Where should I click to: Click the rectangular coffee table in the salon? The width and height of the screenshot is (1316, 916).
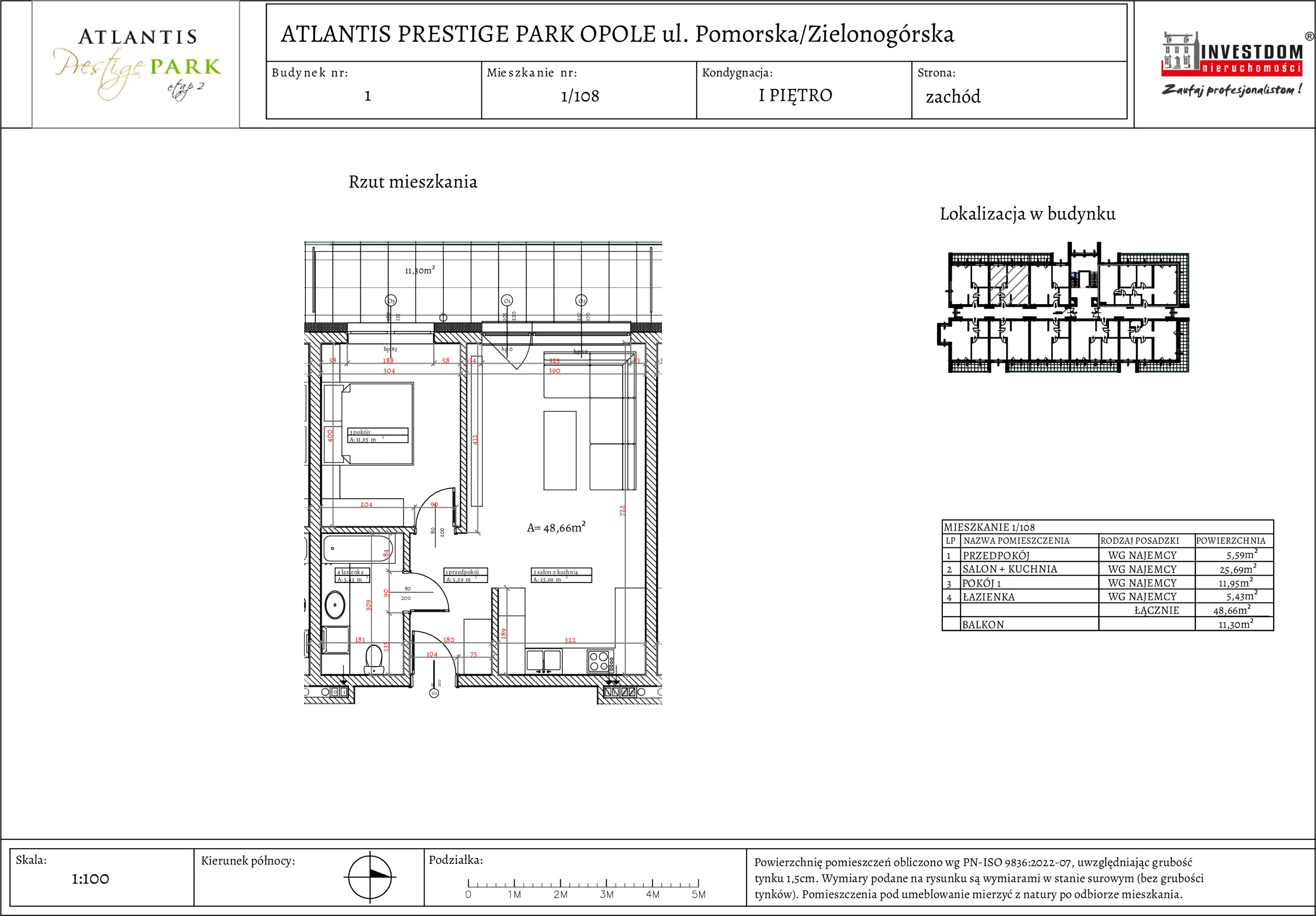[x=560, y=451]
